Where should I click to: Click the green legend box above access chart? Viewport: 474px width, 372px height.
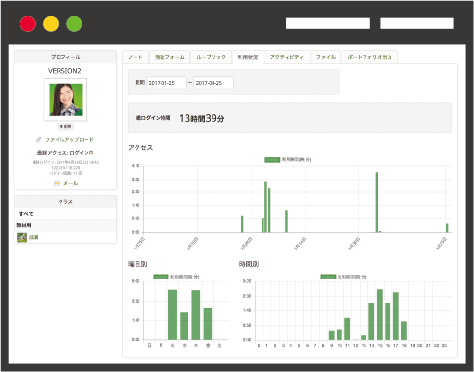pyautogui.click(x=272, y=160)
